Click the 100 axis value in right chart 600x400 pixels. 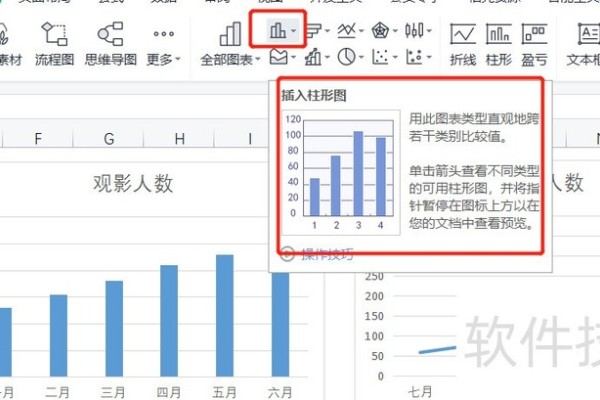pyautogui.click(x=374, y=336)
